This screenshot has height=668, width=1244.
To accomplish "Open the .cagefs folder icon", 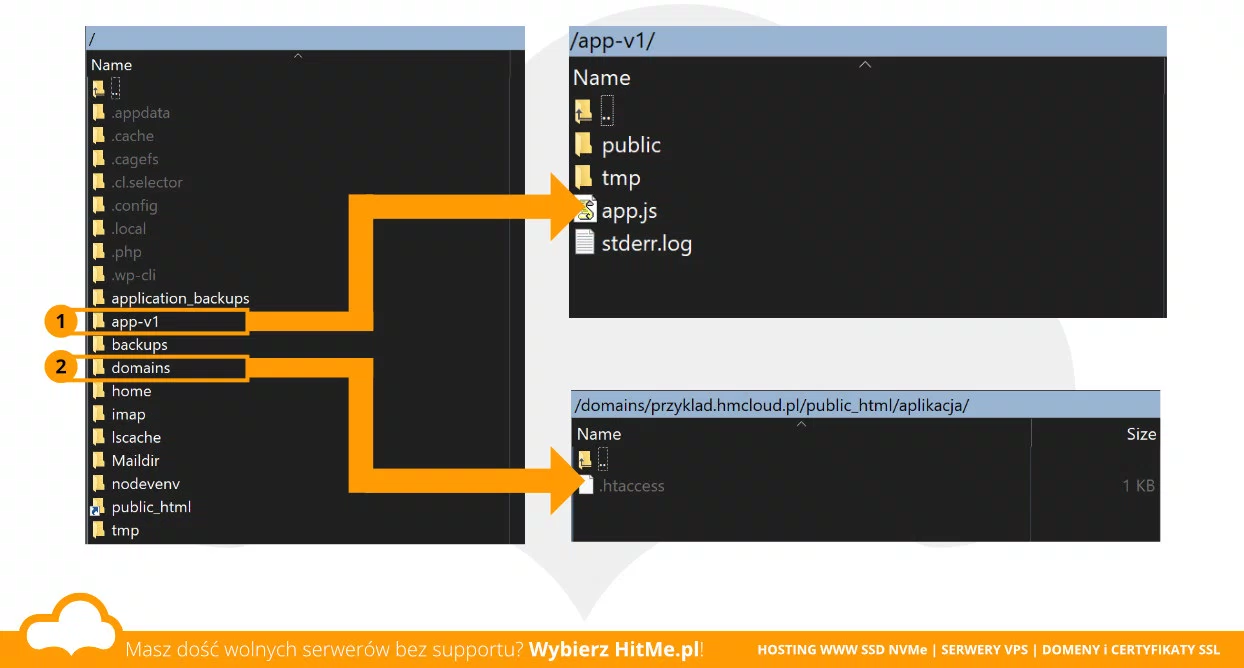I will (98, 159).
